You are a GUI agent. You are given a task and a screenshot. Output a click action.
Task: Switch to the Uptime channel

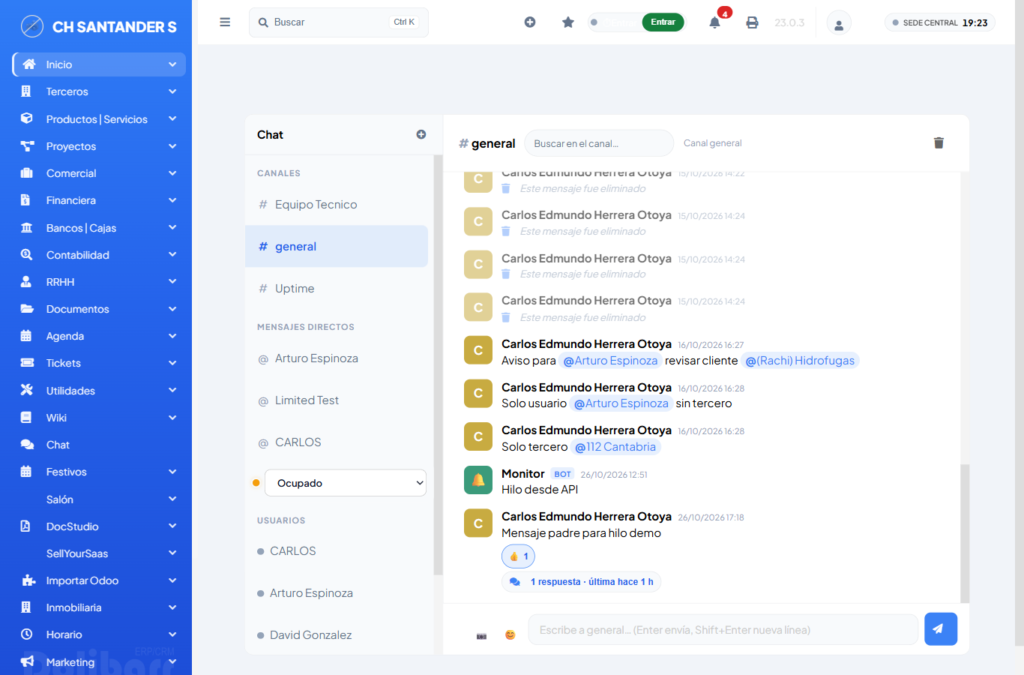click(x=336, y=288)
